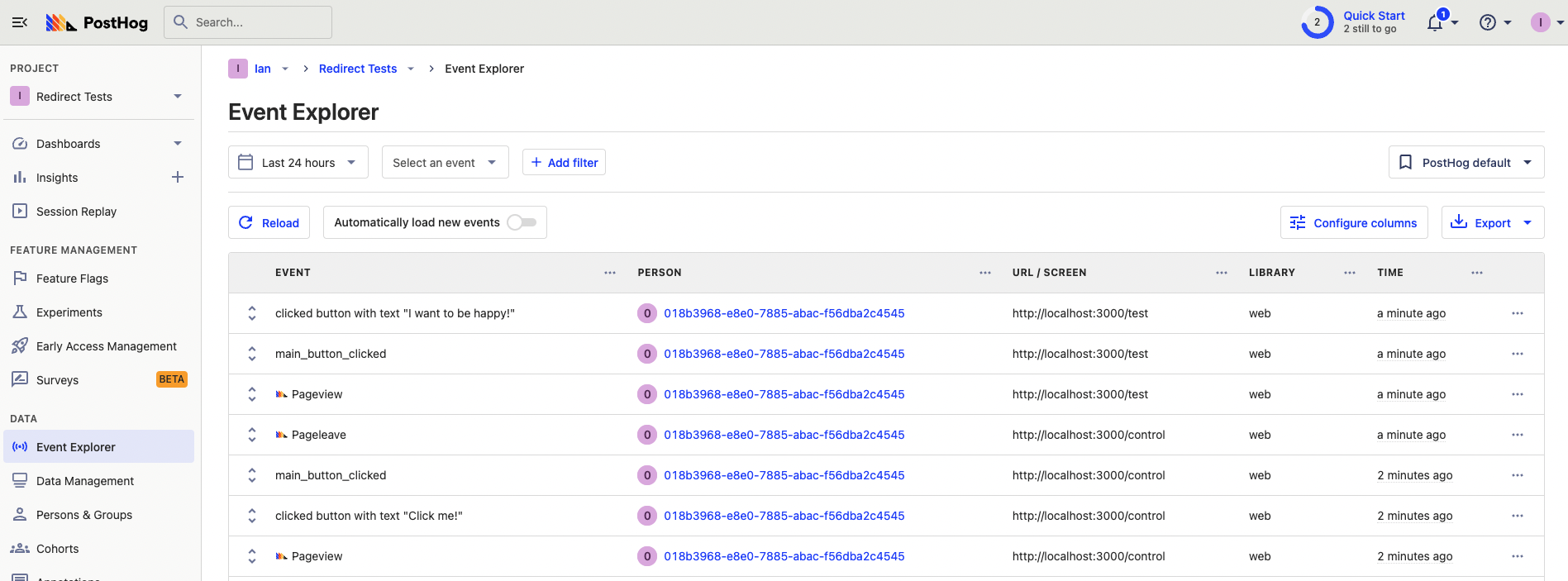Viewport: 1568px width, 581px height.
Task: Expand the 'clicked button with text Click me!' row
Action: click(x=252, y=516)
